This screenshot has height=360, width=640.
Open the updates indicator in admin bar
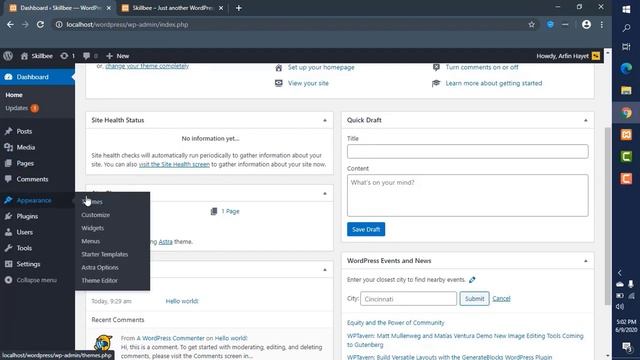(x=67, y=56)
